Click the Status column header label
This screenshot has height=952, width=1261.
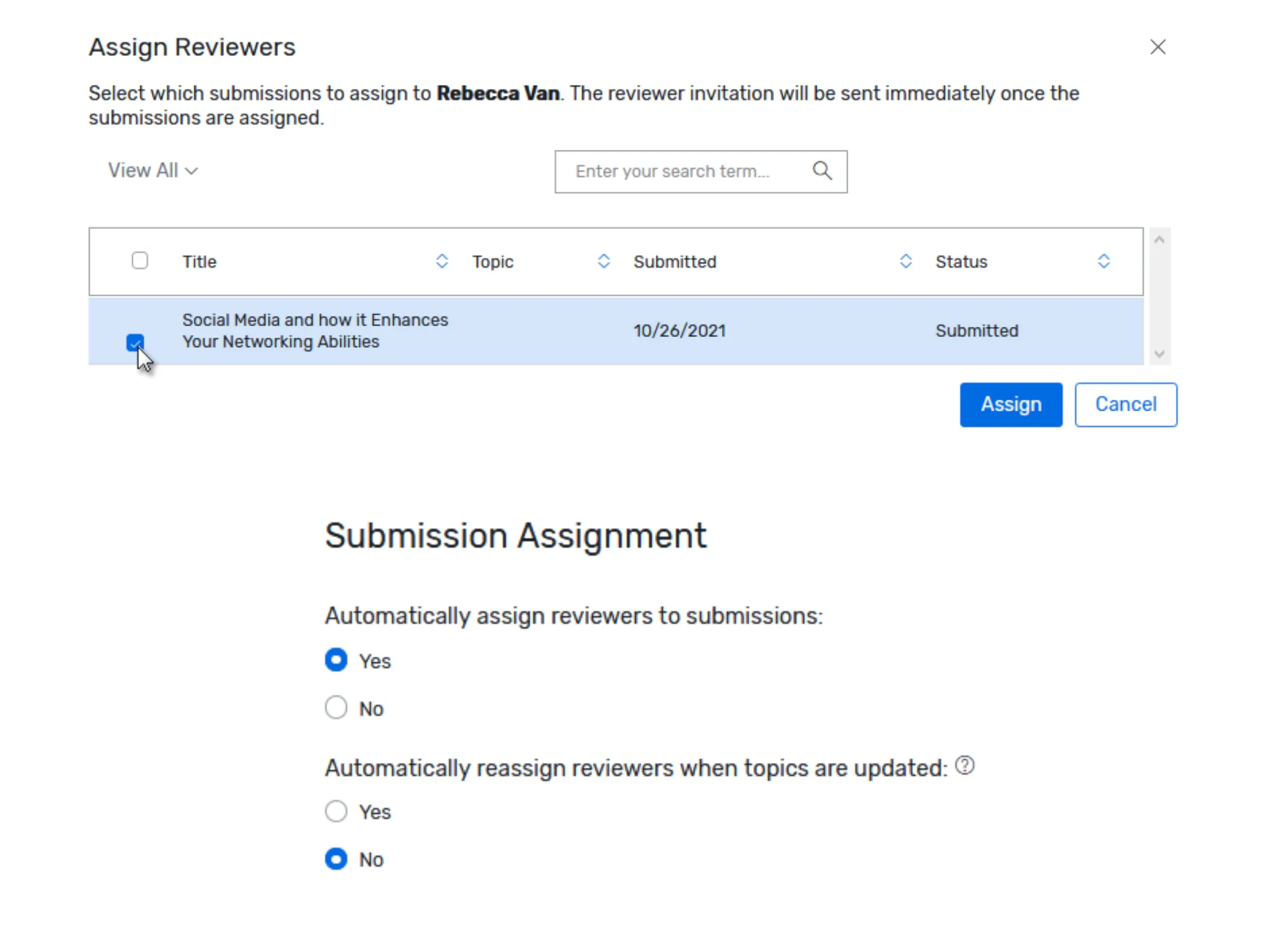[961, 261]
